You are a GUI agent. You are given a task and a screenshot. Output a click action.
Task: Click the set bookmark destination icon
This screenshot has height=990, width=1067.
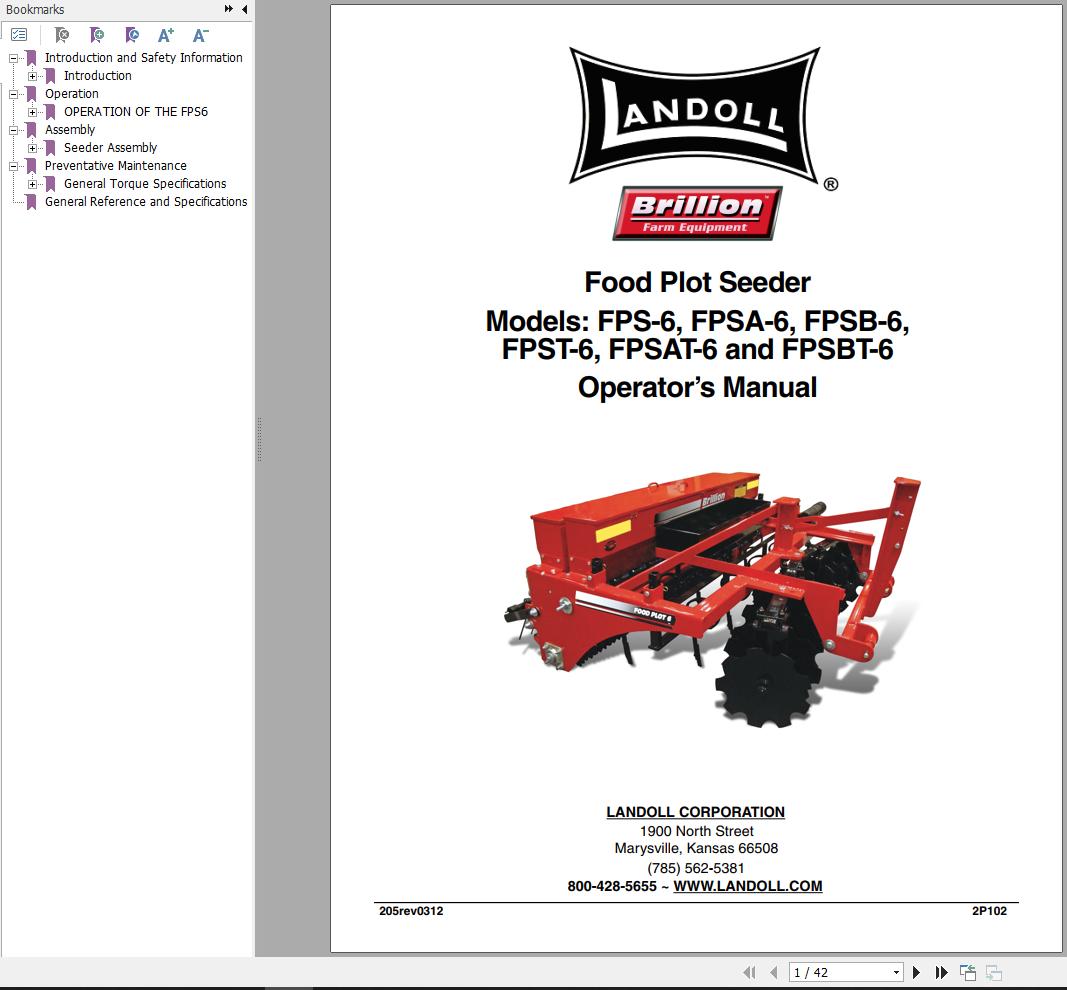[x=131, y=35]
